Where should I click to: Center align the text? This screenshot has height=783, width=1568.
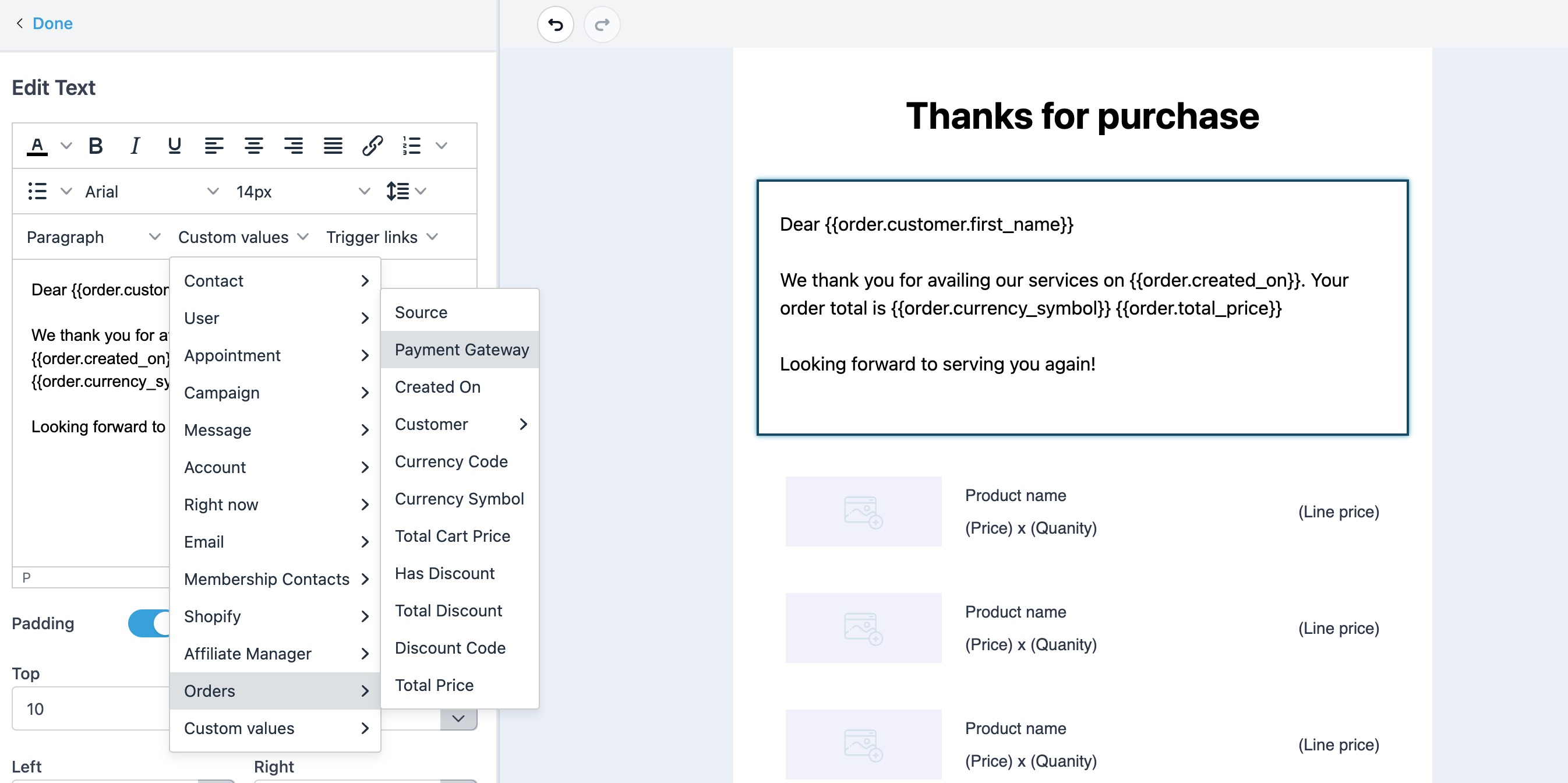pyautogui.click(x=253, y=146)
